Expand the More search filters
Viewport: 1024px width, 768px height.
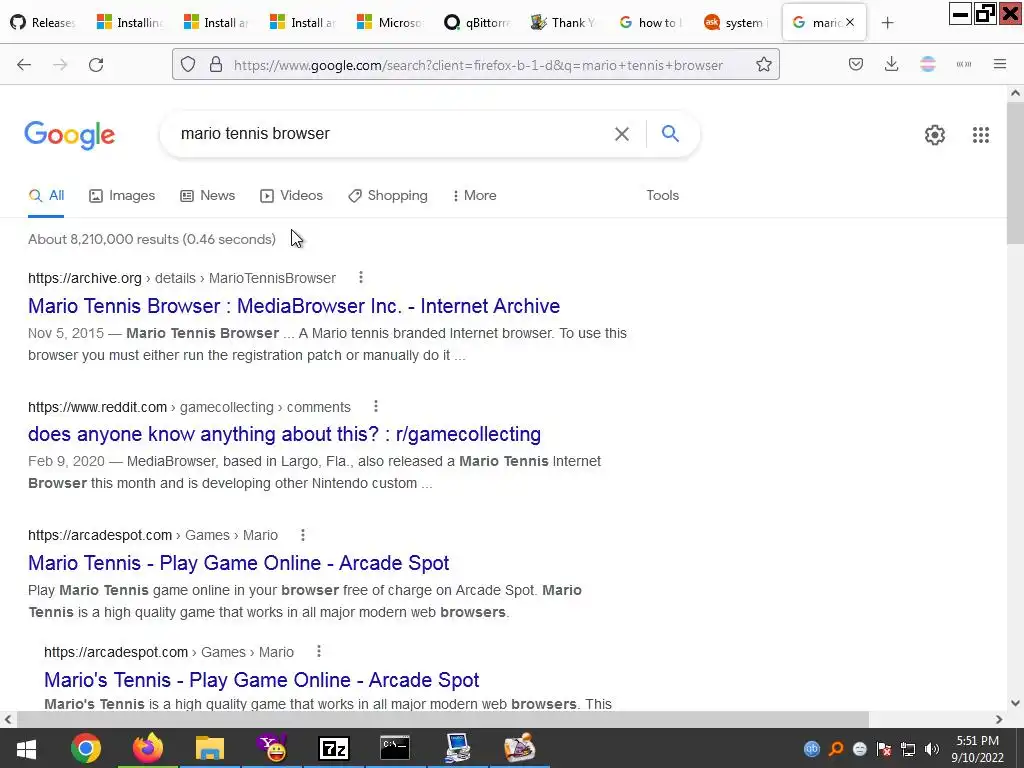pos(474,195)
